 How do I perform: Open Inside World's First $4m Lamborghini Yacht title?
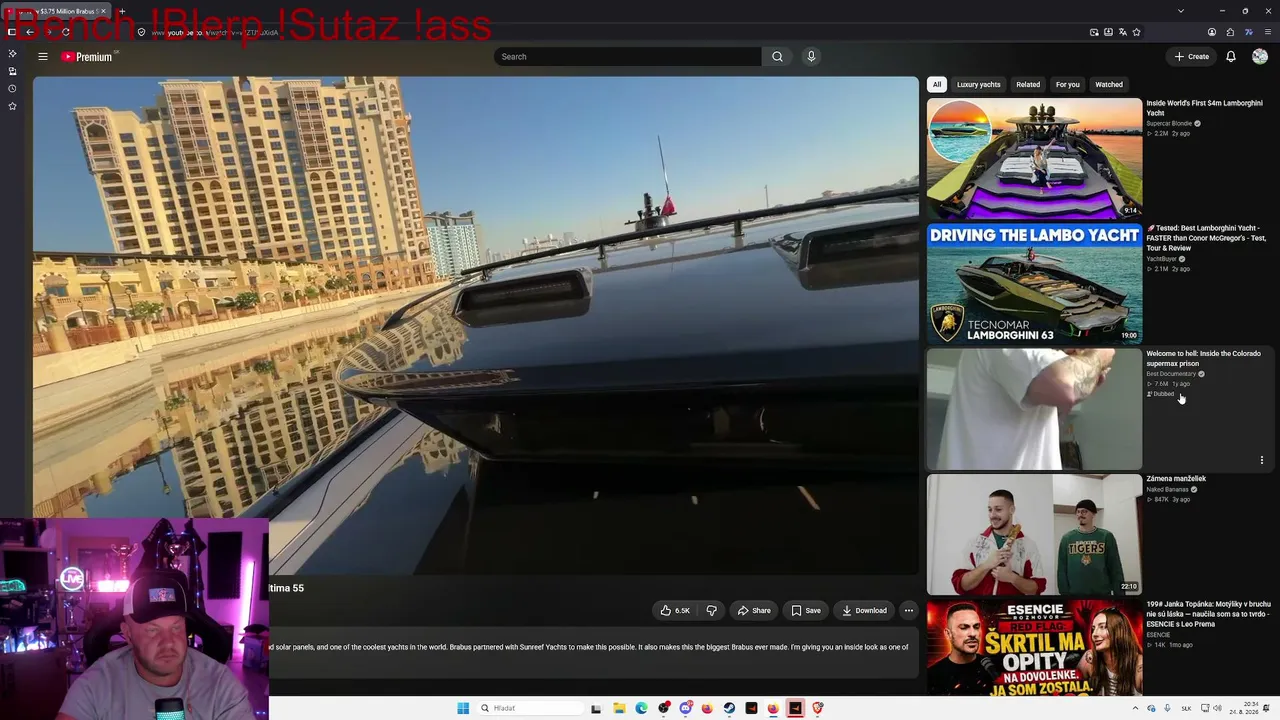tap(1204, 108)
